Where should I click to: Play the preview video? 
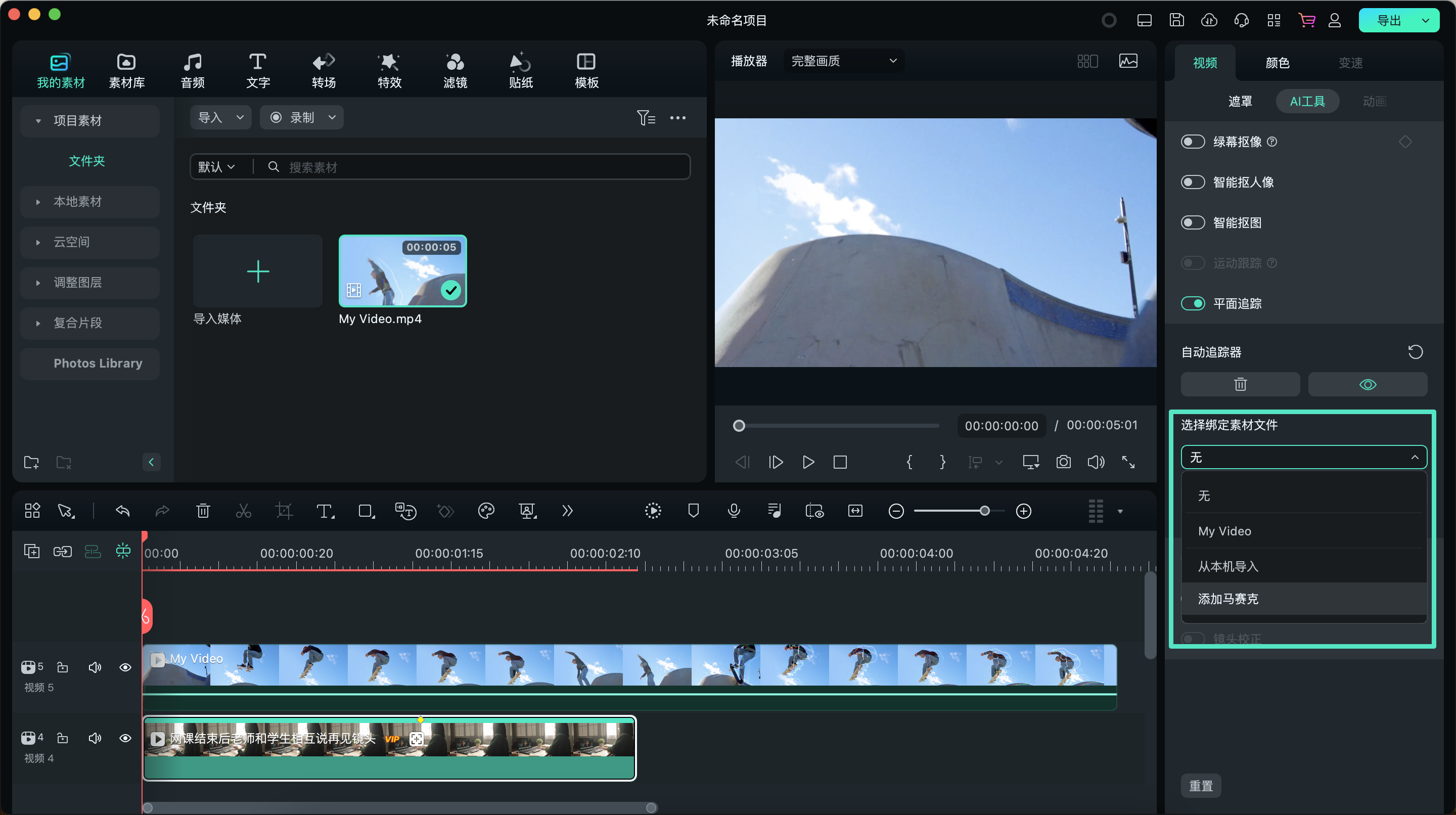(808, 462)
